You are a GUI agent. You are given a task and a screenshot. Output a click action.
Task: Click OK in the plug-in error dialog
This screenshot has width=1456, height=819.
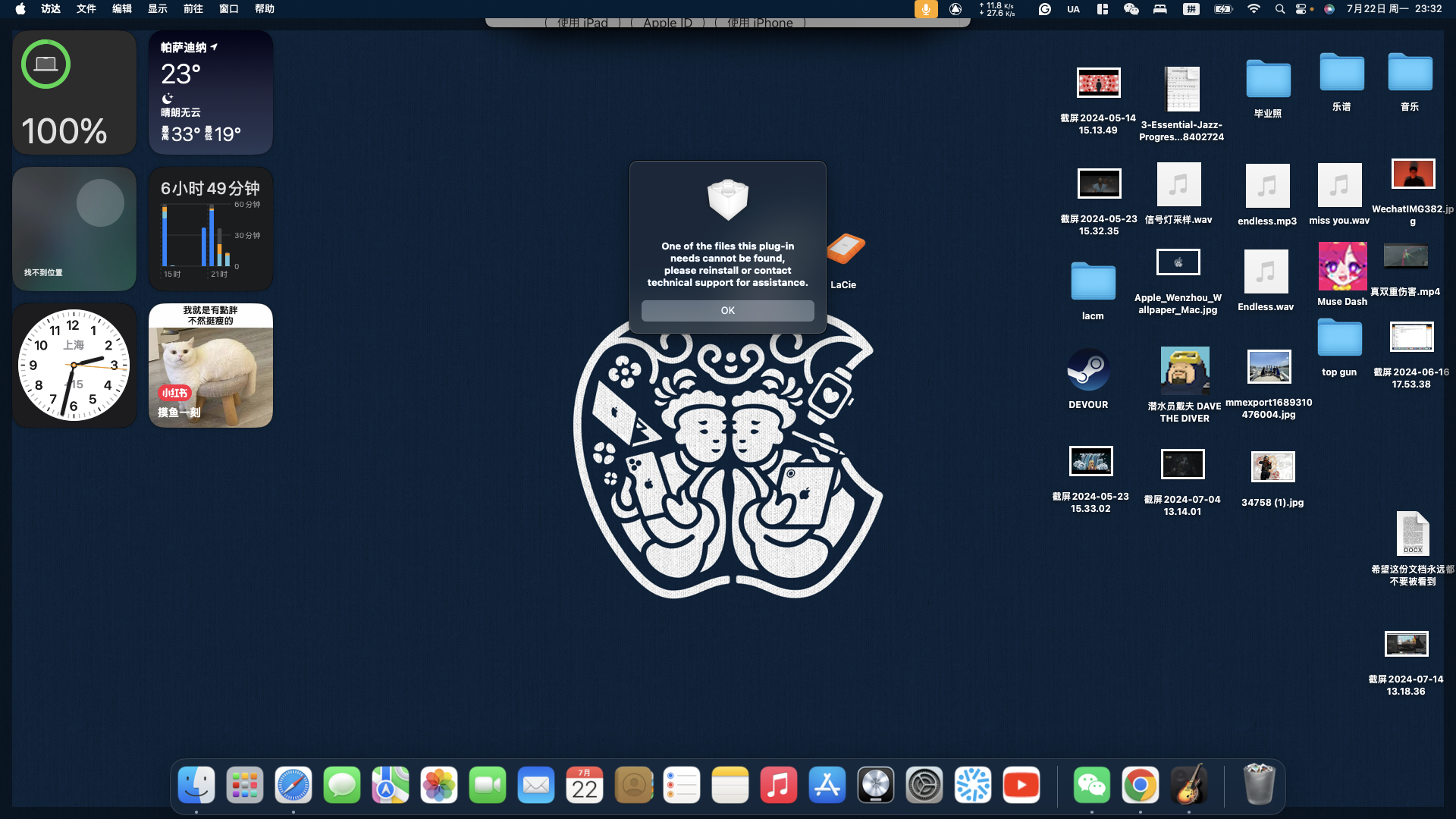coord(727,310)
